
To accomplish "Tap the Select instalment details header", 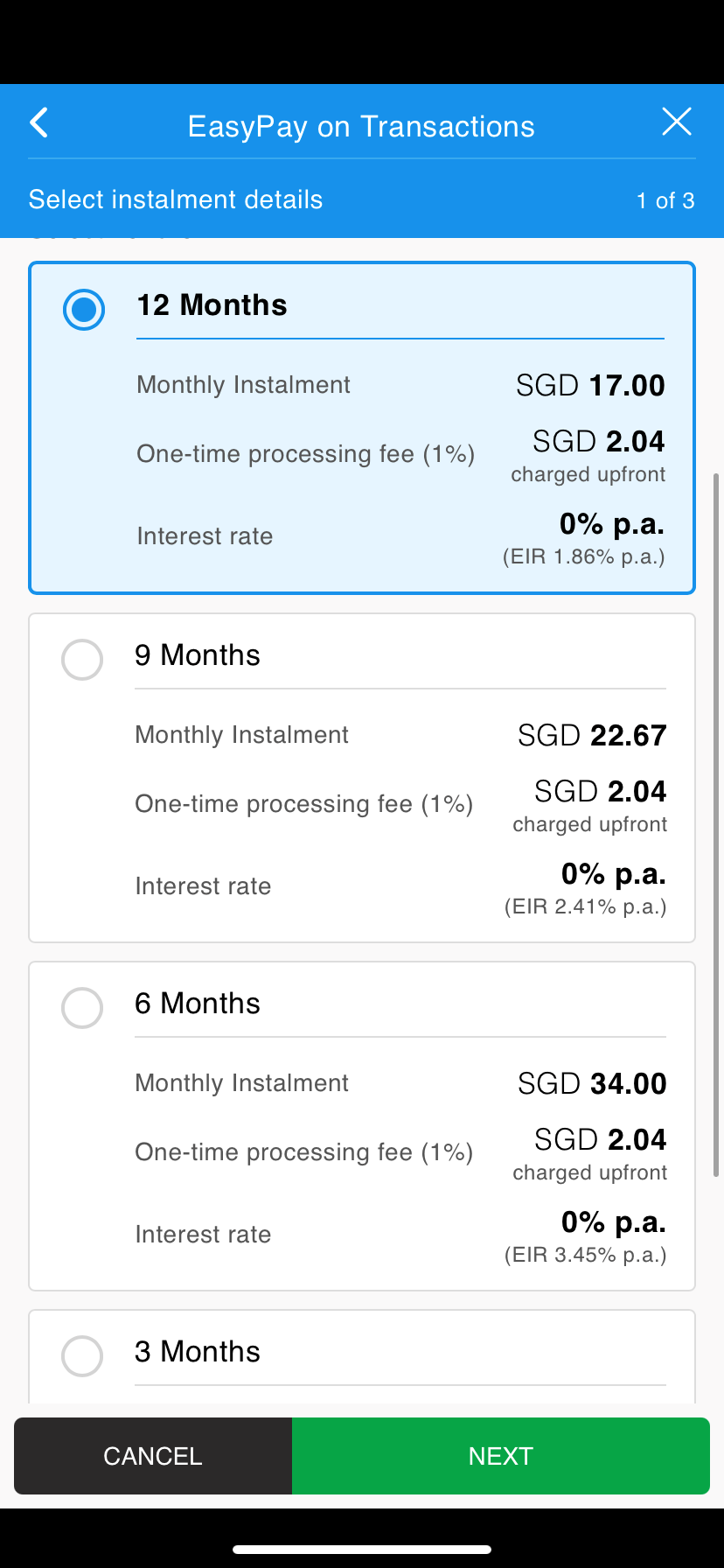I will (175, 199).
